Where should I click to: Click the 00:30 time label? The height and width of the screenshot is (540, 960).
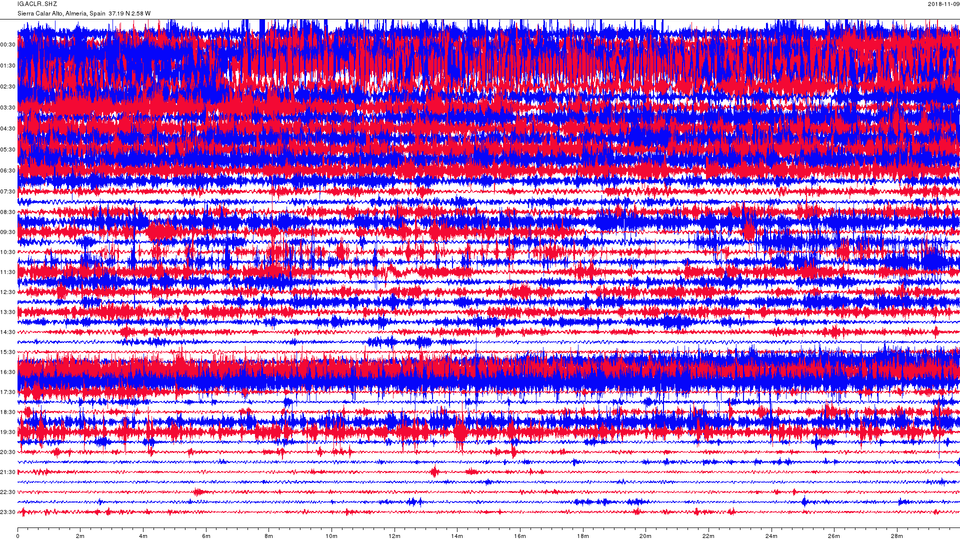[8, 45]
